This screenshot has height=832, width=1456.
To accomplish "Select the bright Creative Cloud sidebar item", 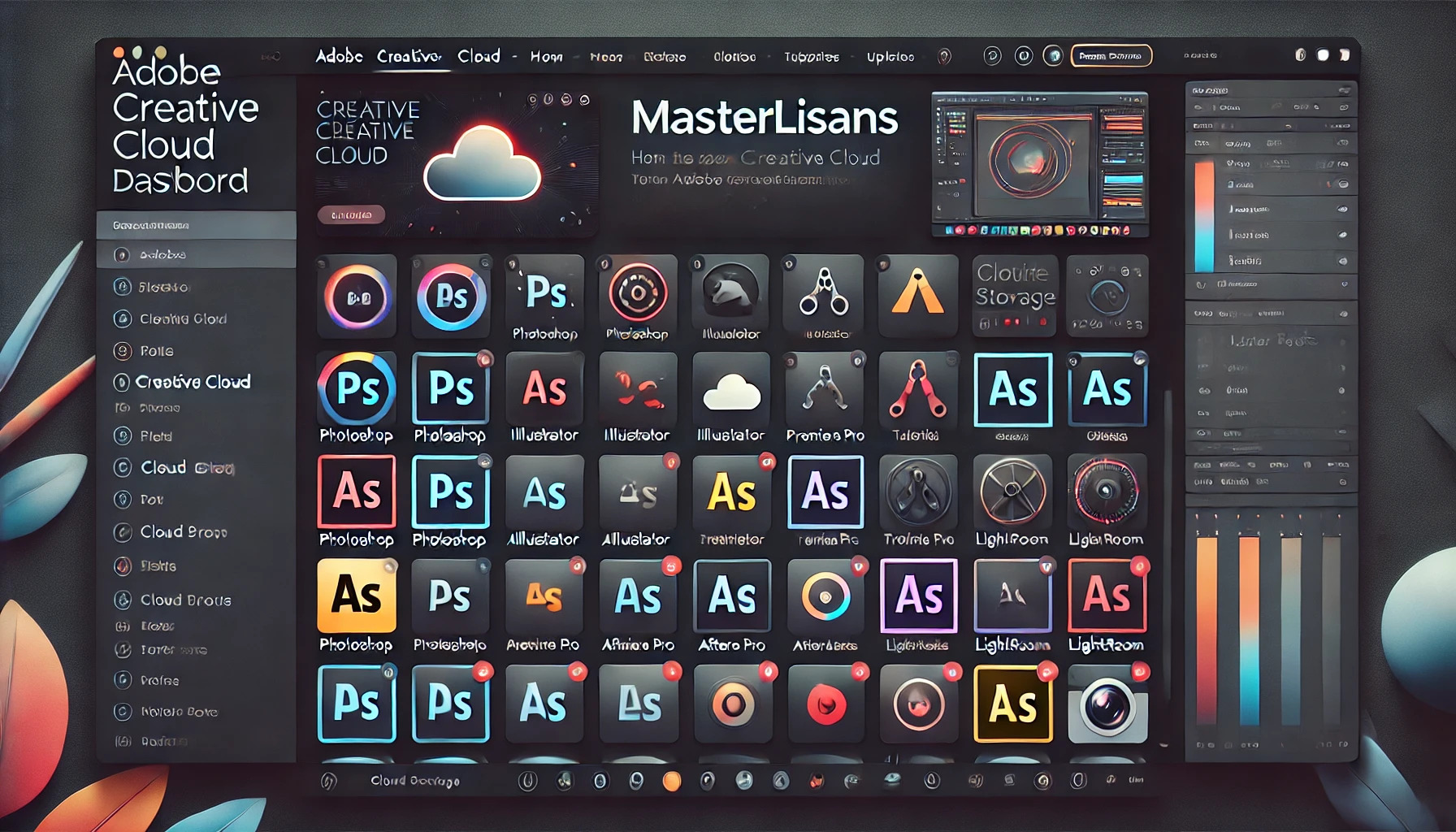I will pyautogui.click(x=194, y=382).
